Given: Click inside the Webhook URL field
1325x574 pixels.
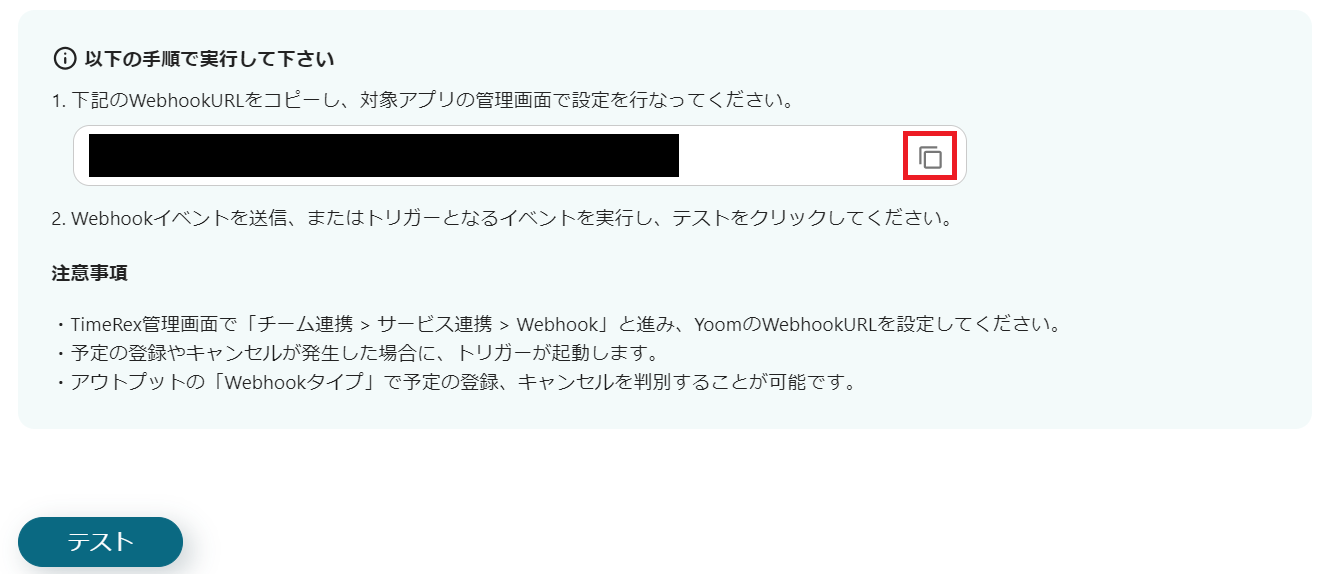Looking at the screenshot, I should click(x=520, y=156).
